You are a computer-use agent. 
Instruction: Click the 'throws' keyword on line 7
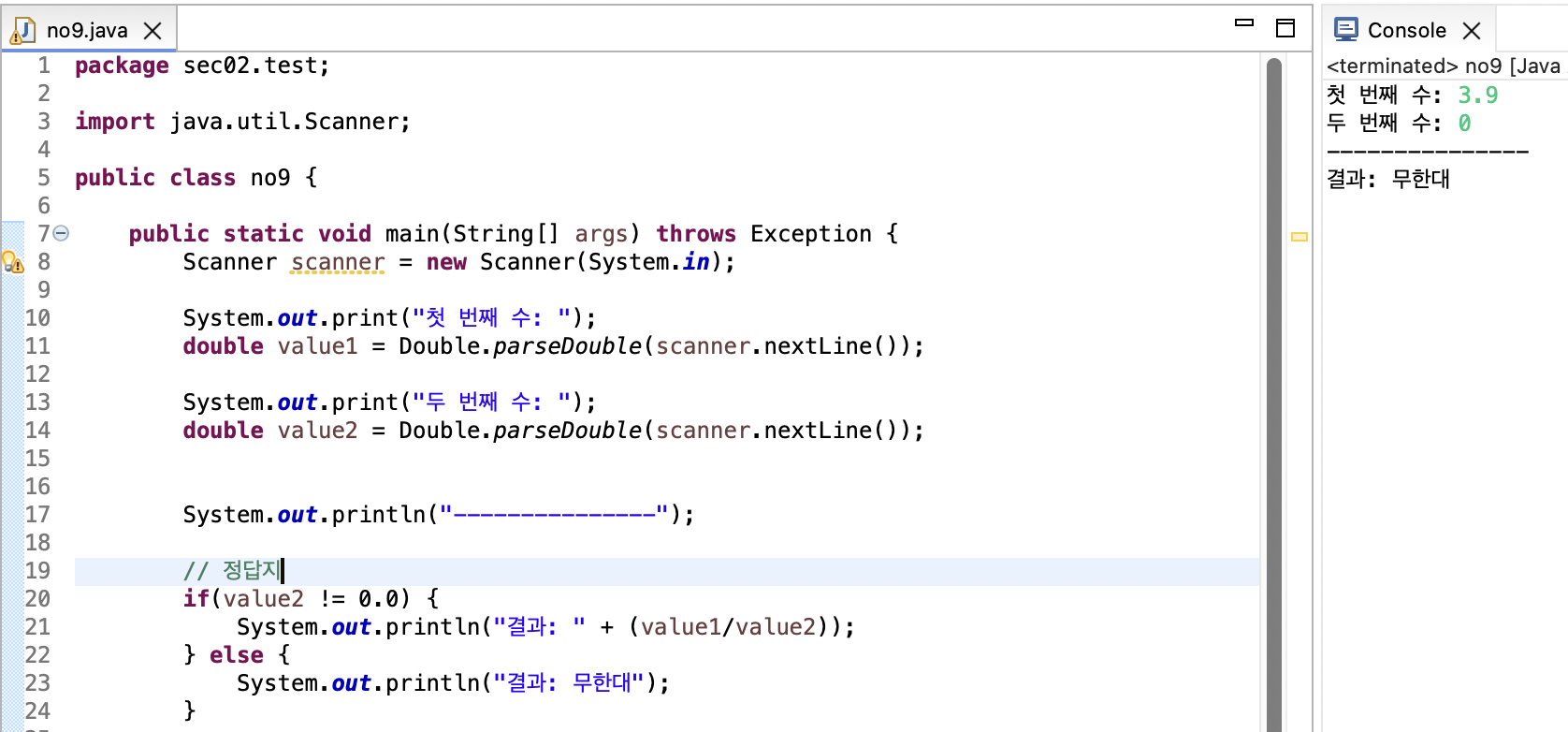tap(696, 234)
